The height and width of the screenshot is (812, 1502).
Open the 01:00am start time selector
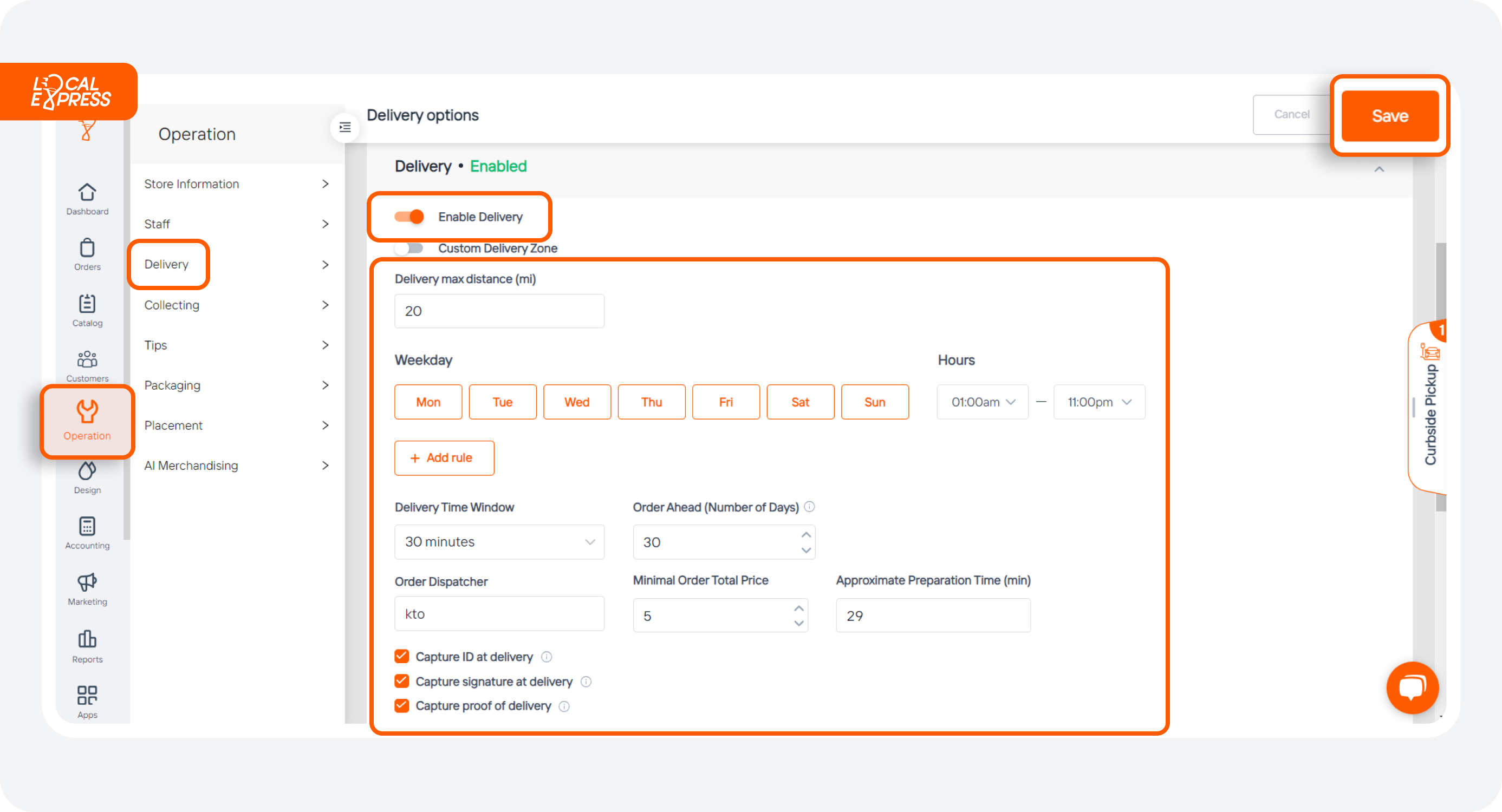[982, 402]
